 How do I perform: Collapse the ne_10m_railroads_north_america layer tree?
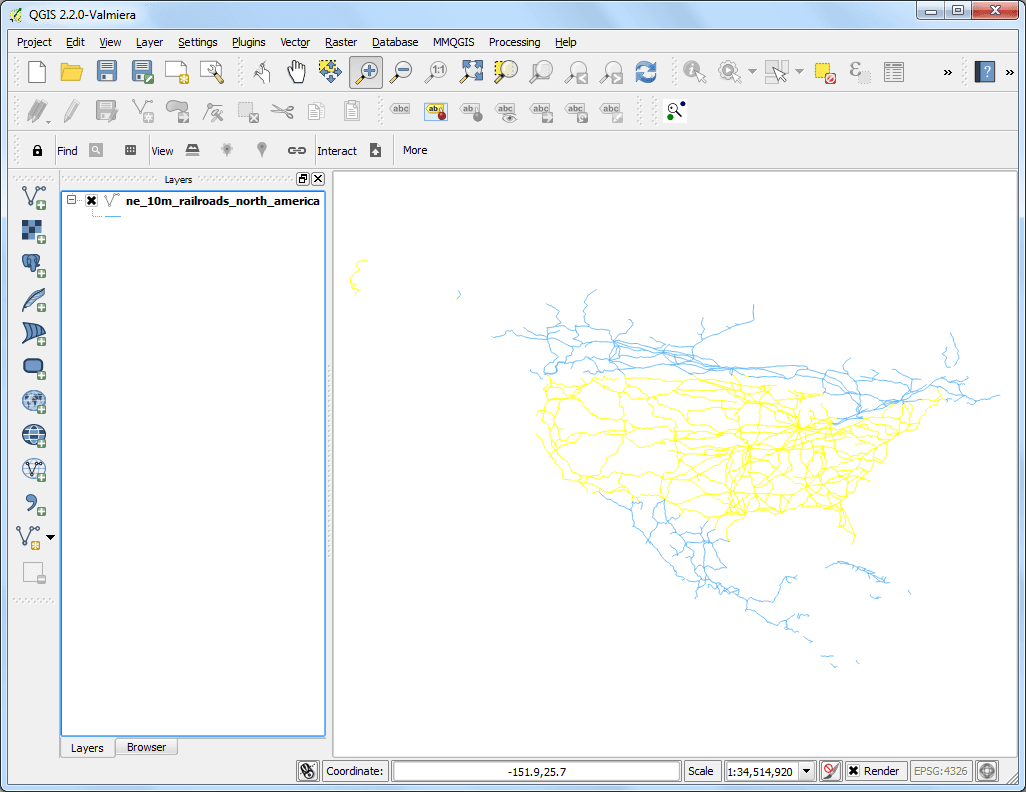tap(70, 199)
